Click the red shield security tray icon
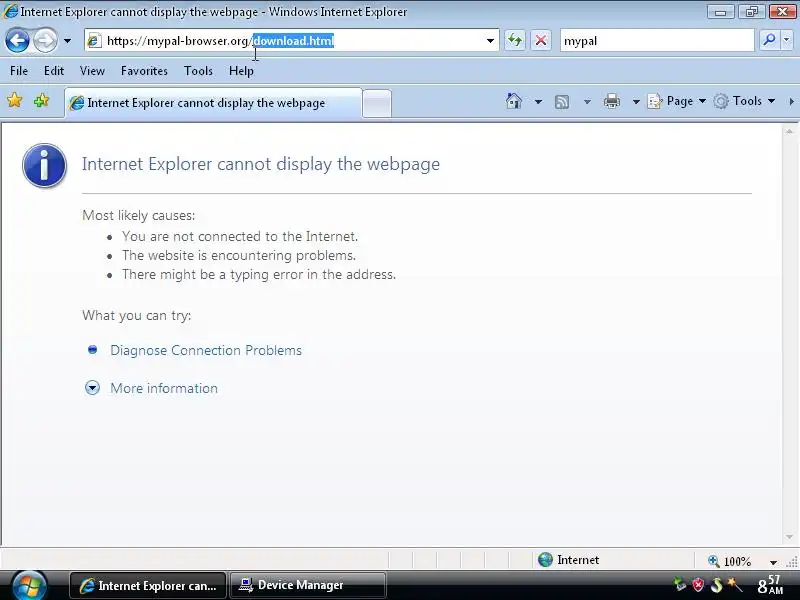 click(x=698, y=585)
